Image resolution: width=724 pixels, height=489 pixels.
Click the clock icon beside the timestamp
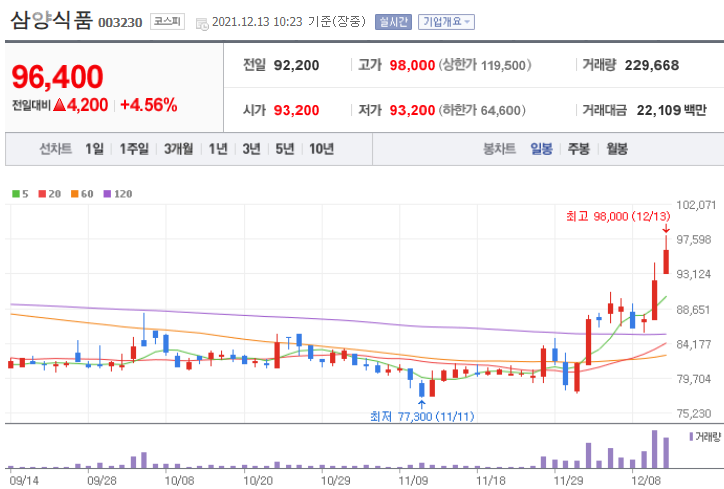point(202,22)
